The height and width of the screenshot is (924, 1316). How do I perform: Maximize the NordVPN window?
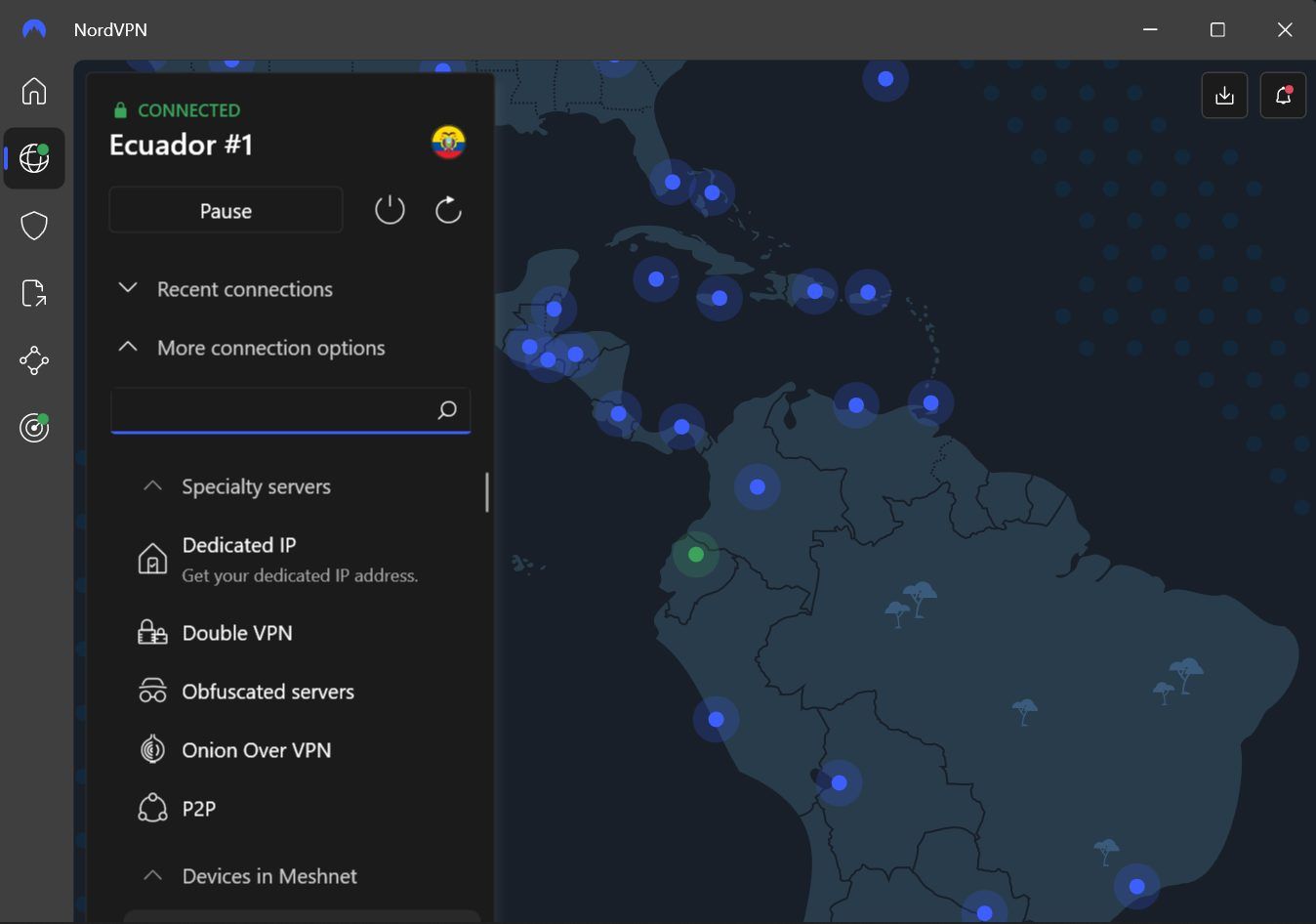(1217, 29)
